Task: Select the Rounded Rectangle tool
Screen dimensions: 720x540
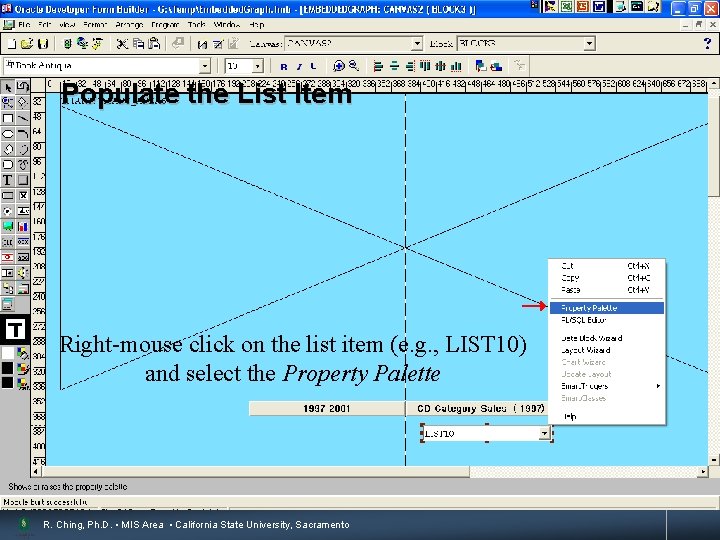Action: point(7,164)
